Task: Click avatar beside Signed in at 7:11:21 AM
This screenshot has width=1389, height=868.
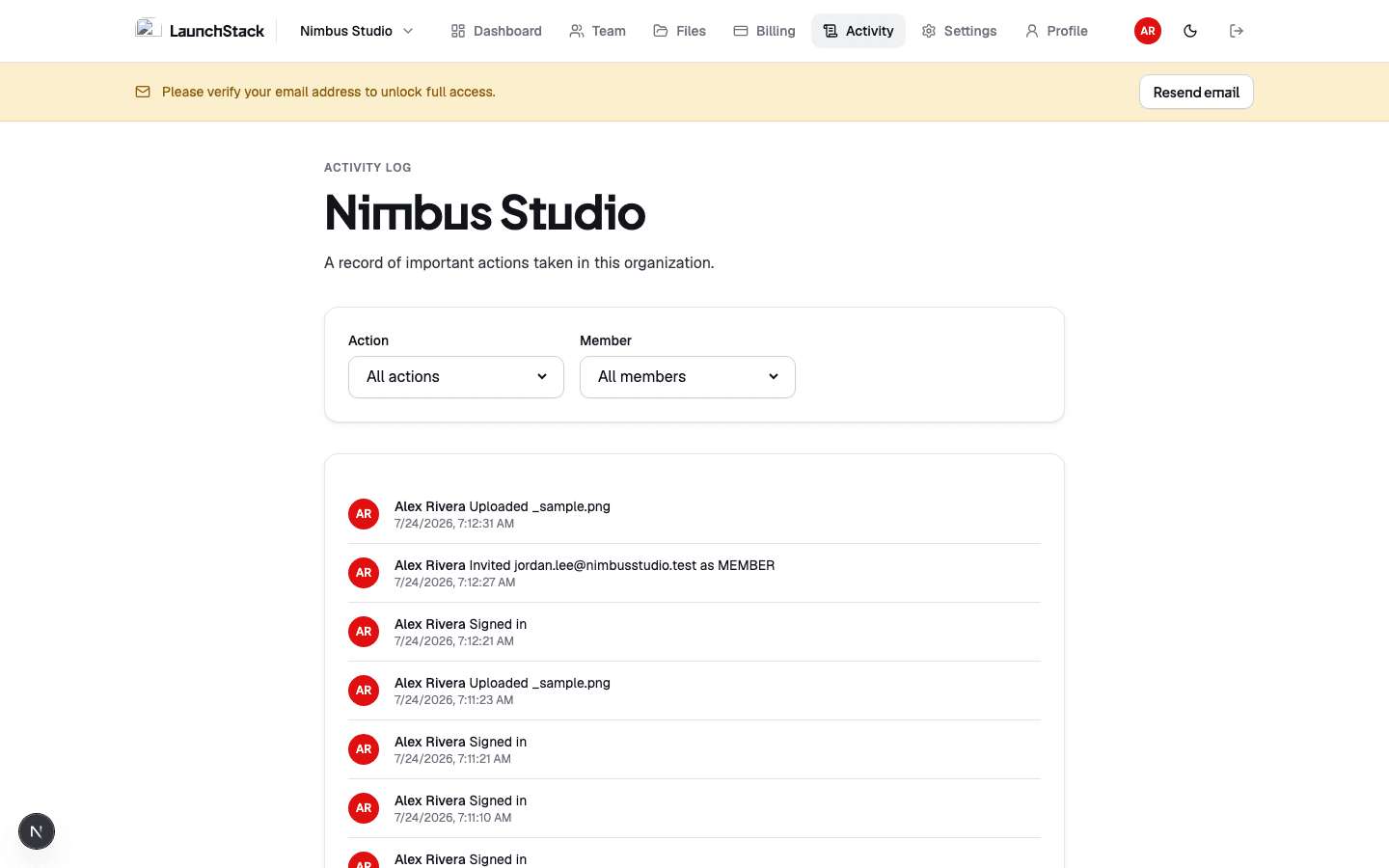Action: [x=364, y=749]
